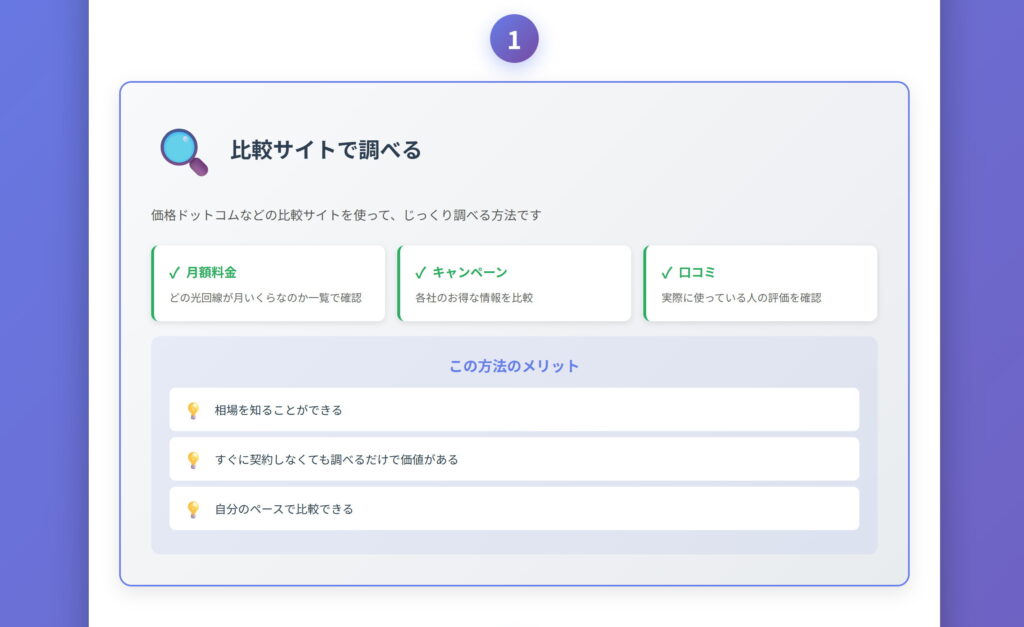This screenshot has height=627, width=1024.
Task: Click the step number 1 circle
Action: coord(514,39)
